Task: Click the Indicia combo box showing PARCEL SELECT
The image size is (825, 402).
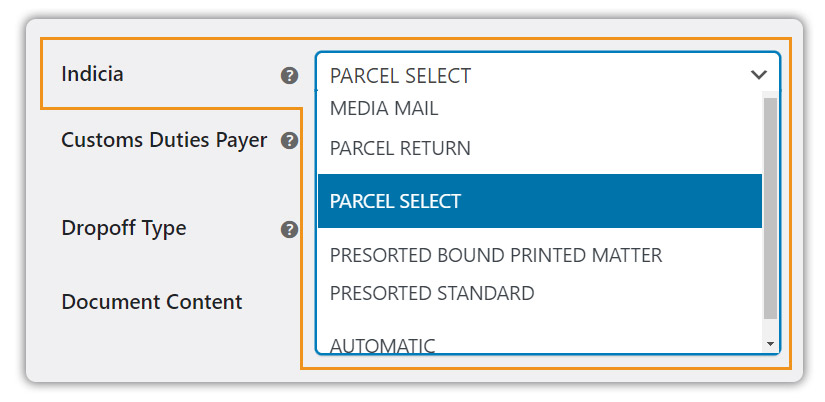Action: (x=548, y=75)
